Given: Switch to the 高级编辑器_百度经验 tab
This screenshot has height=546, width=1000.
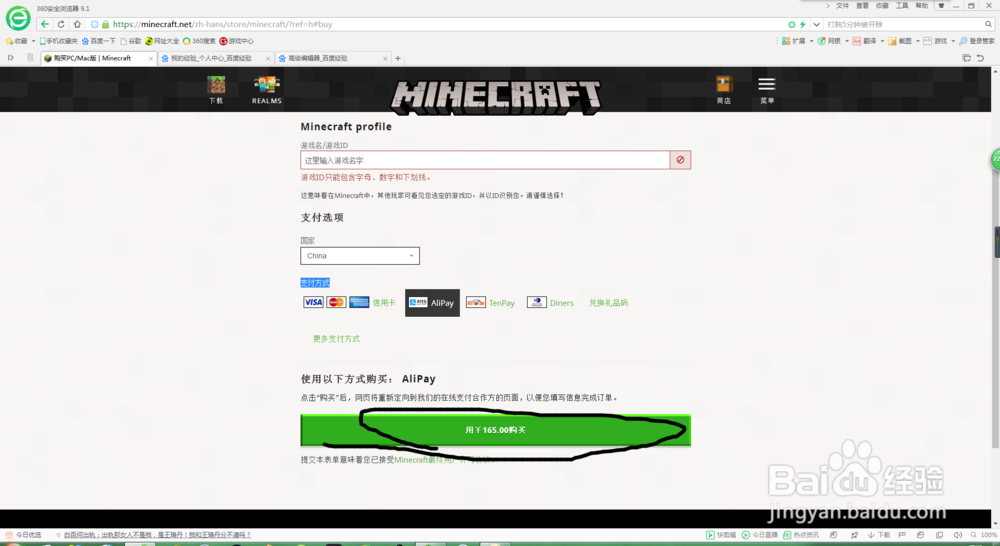Looking at the screenshot, I should coord(333,58).
